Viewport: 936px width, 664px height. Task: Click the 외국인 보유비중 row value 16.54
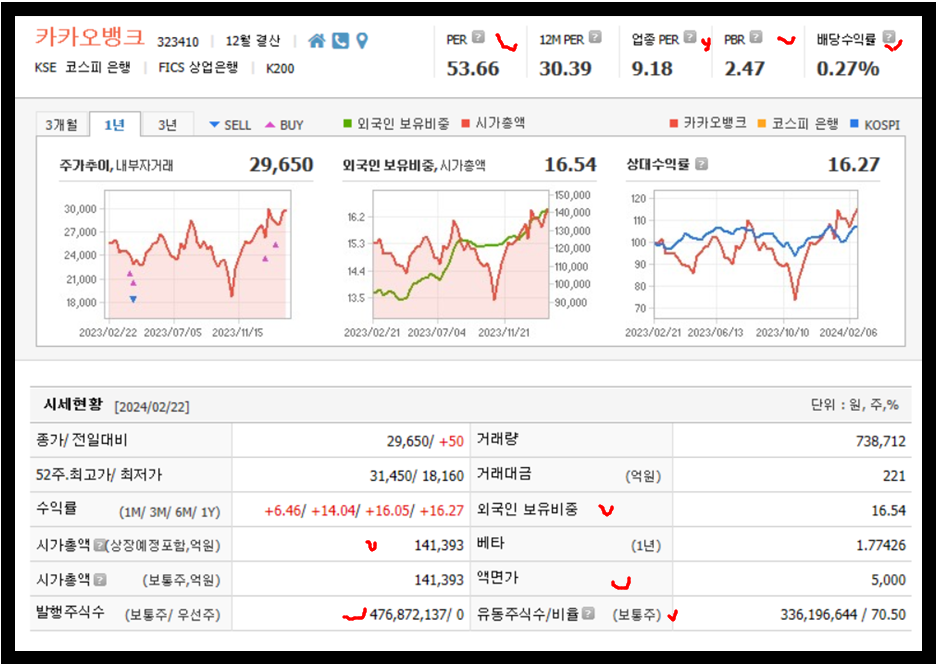pos(889,511)
